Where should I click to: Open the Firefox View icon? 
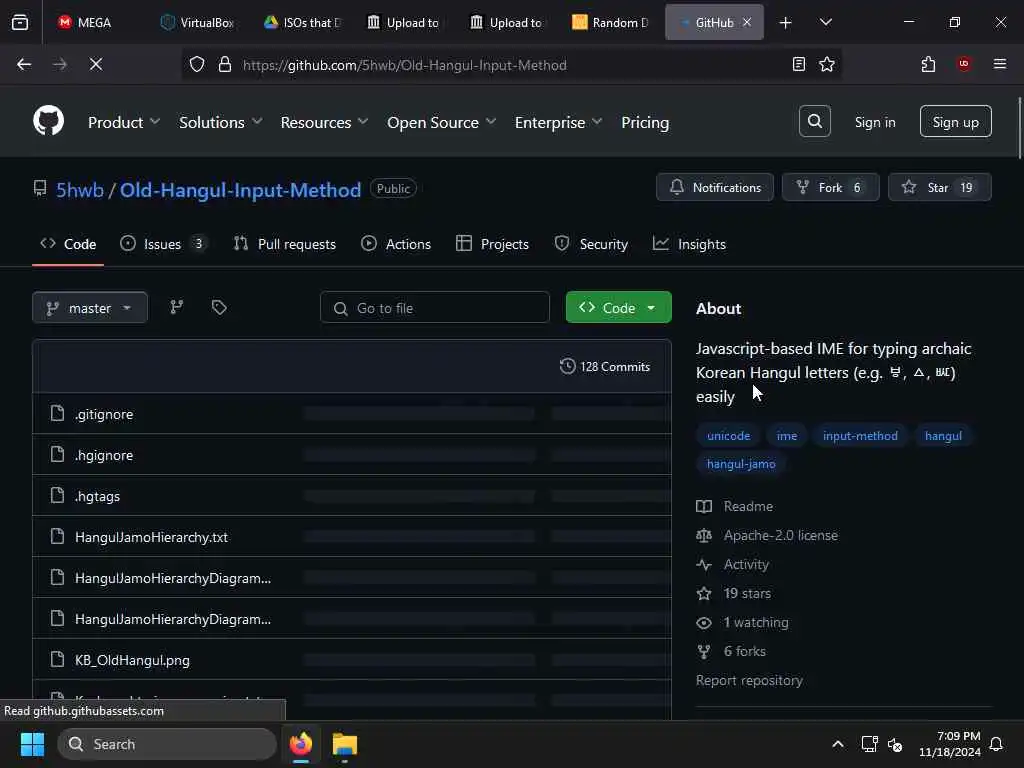[x=20, y=22]
